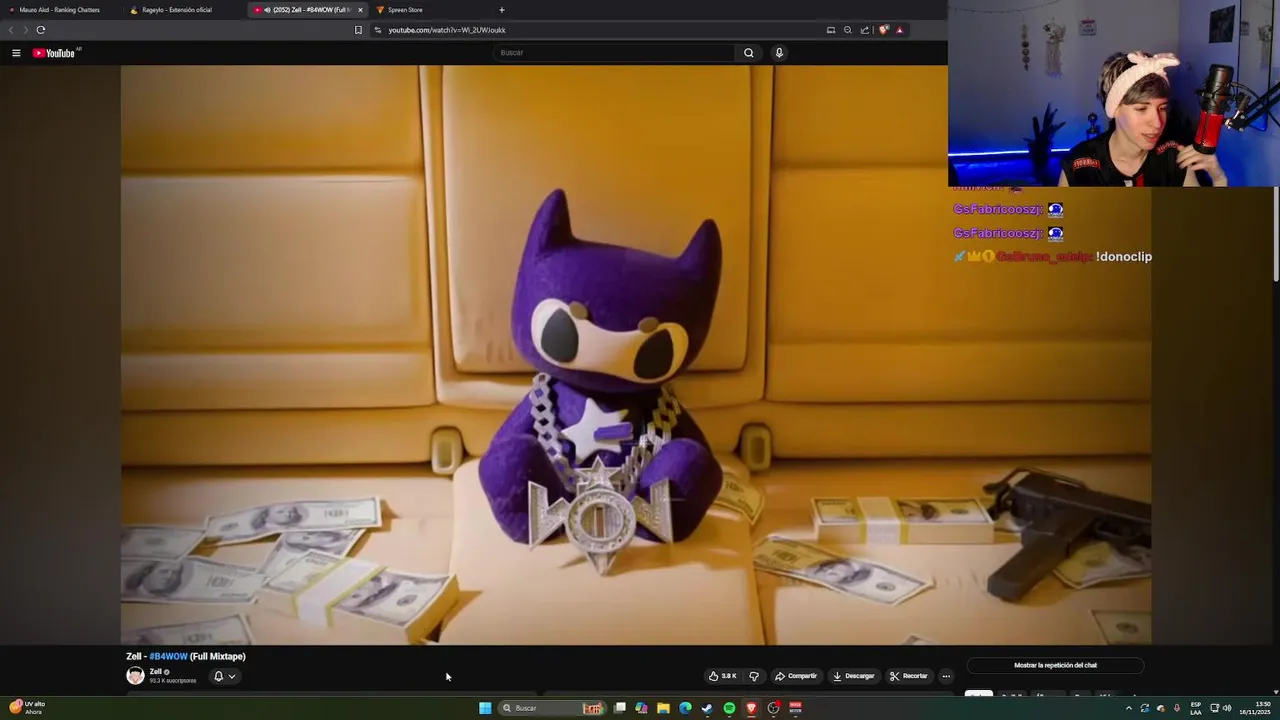
Task: Switch to the Spreen Store tab
Action: 405,10
